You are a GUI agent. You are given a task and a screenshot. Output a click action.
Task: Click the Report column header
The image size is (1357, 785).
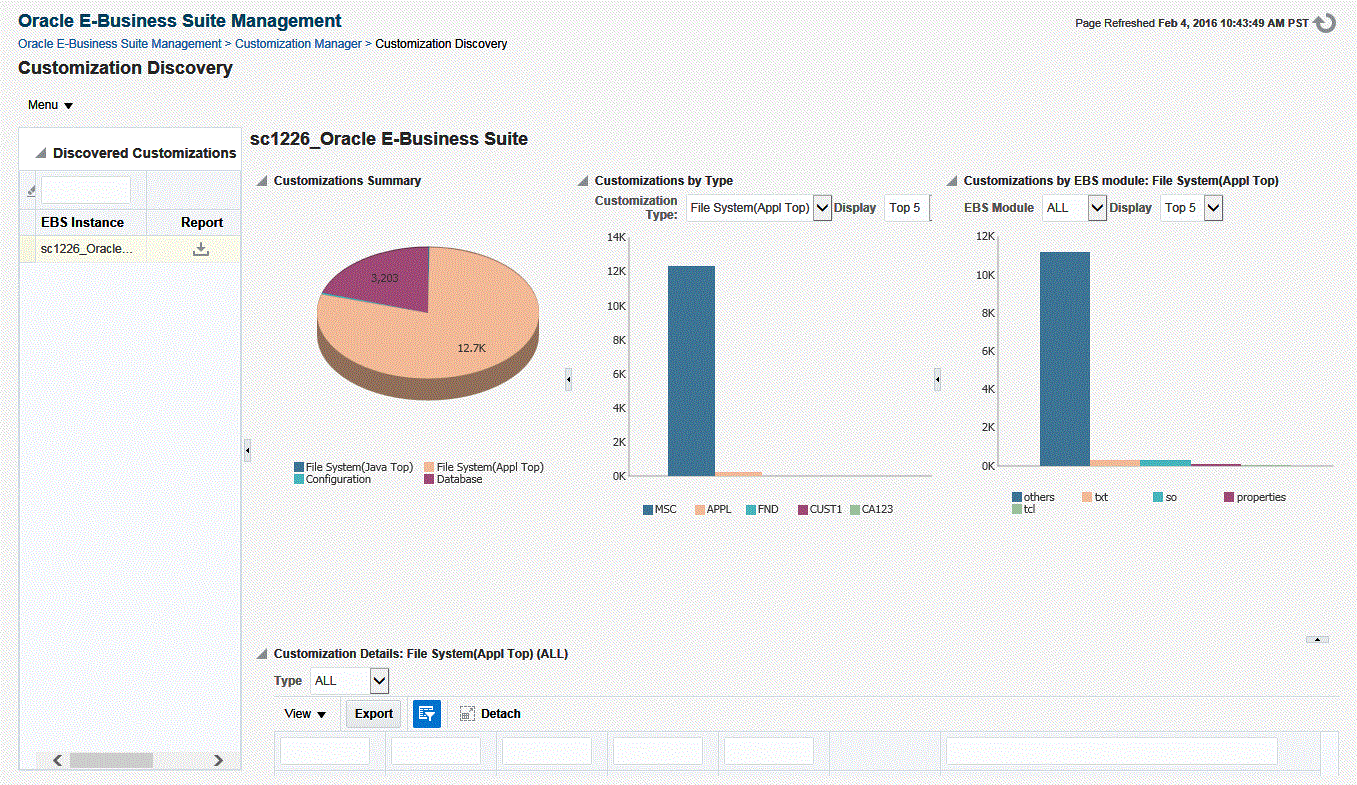[x=202, y=222]
